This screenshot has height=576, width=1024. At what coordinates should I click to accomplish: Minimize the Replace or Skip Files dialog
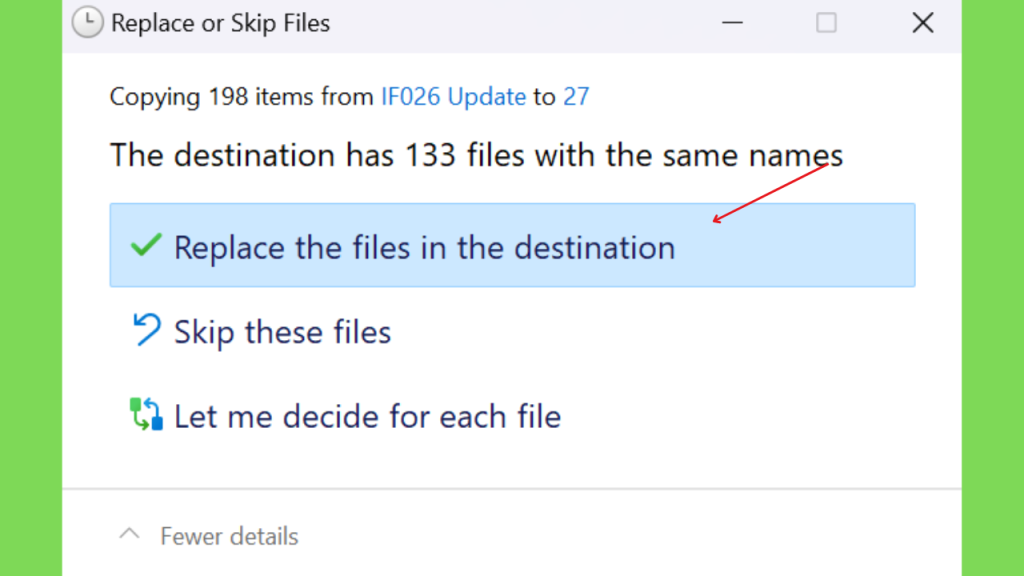732,23
